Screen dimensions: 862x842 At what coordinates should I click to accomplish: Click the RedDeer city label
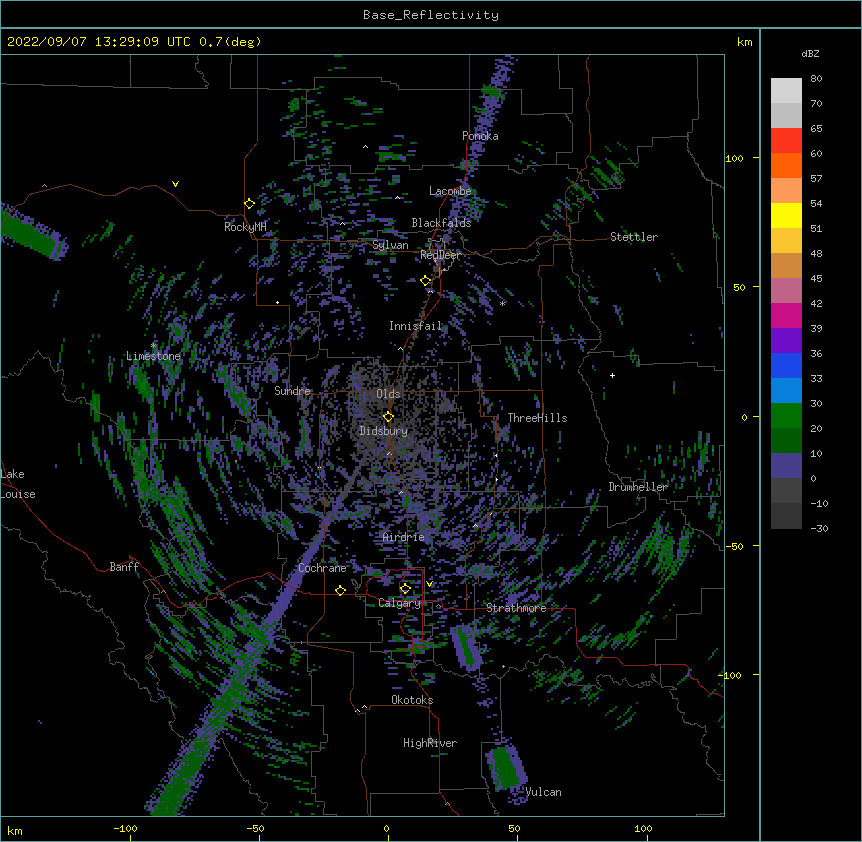440,255
